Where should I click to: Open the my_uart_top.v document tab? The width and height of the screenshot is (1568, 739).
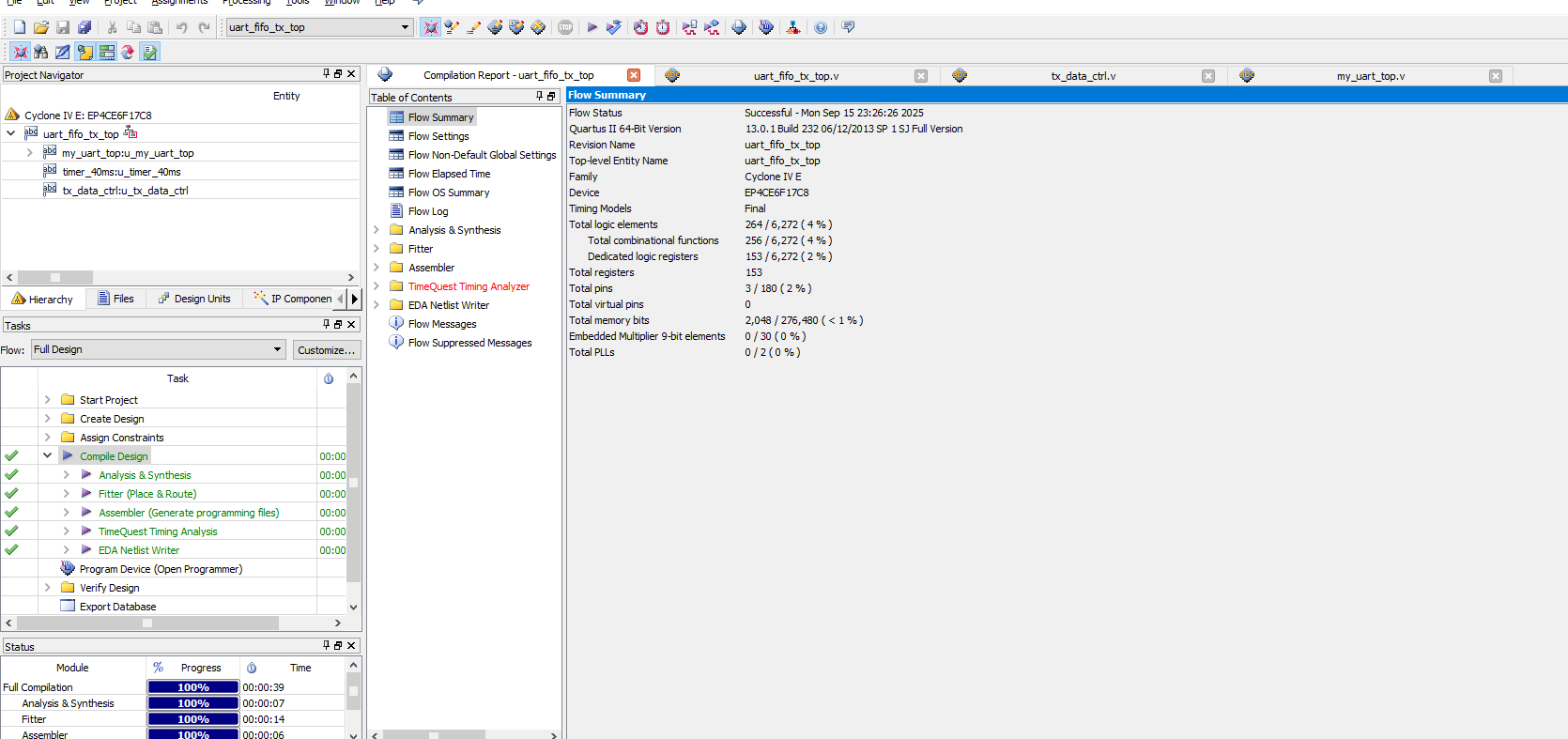point(1371,76)
